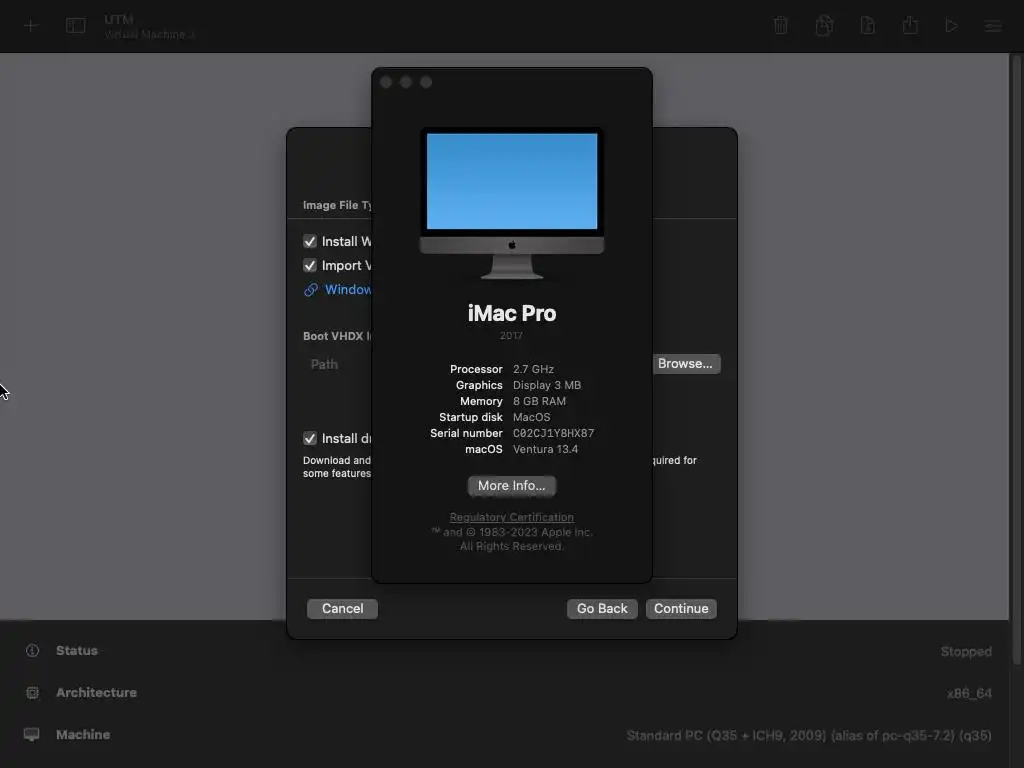Click the zoom button of About window
The image size is (1024, 768).
tap(426, 82)
